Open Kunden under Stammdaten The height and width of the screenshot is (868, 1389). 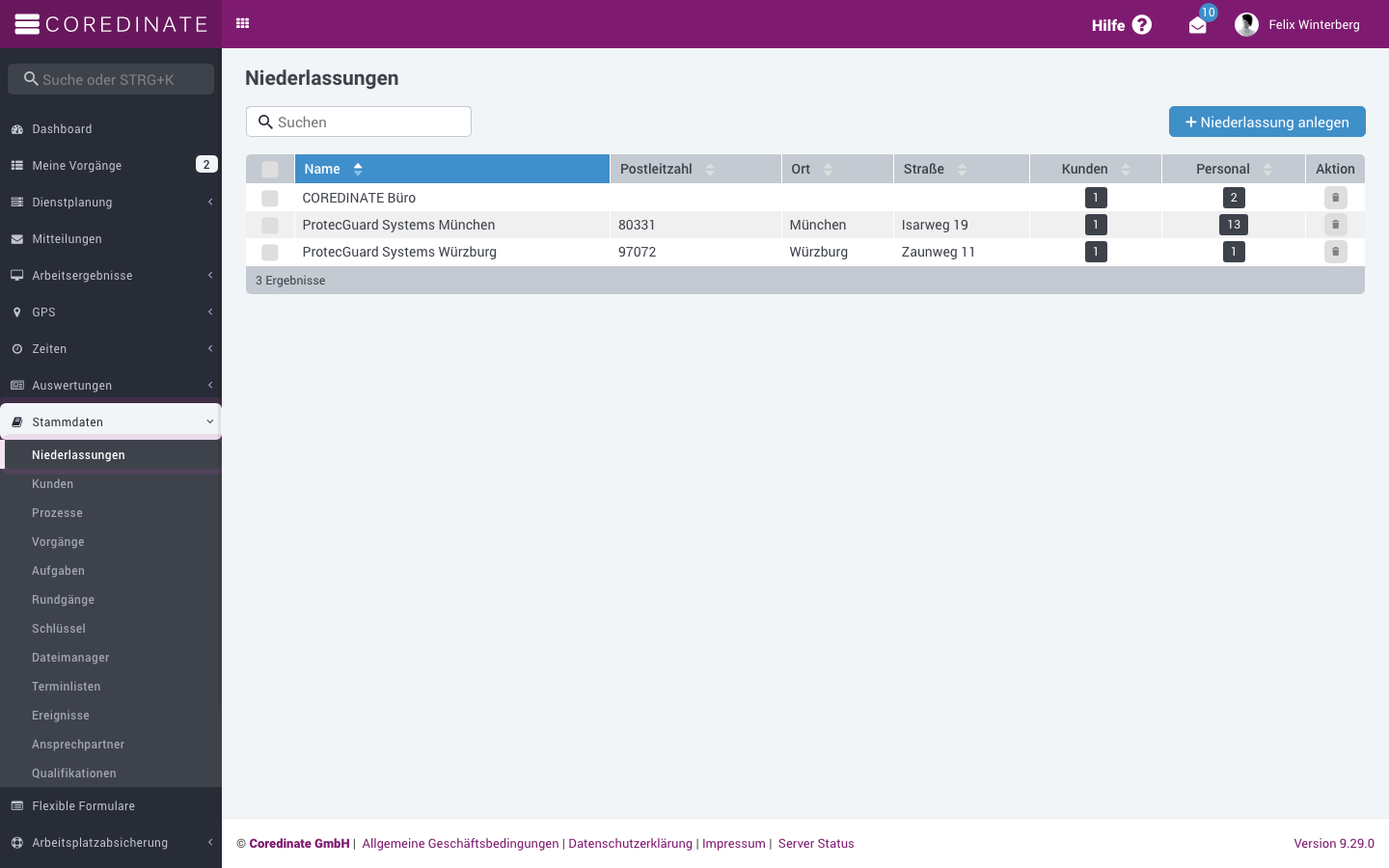[x=52, y=484]
